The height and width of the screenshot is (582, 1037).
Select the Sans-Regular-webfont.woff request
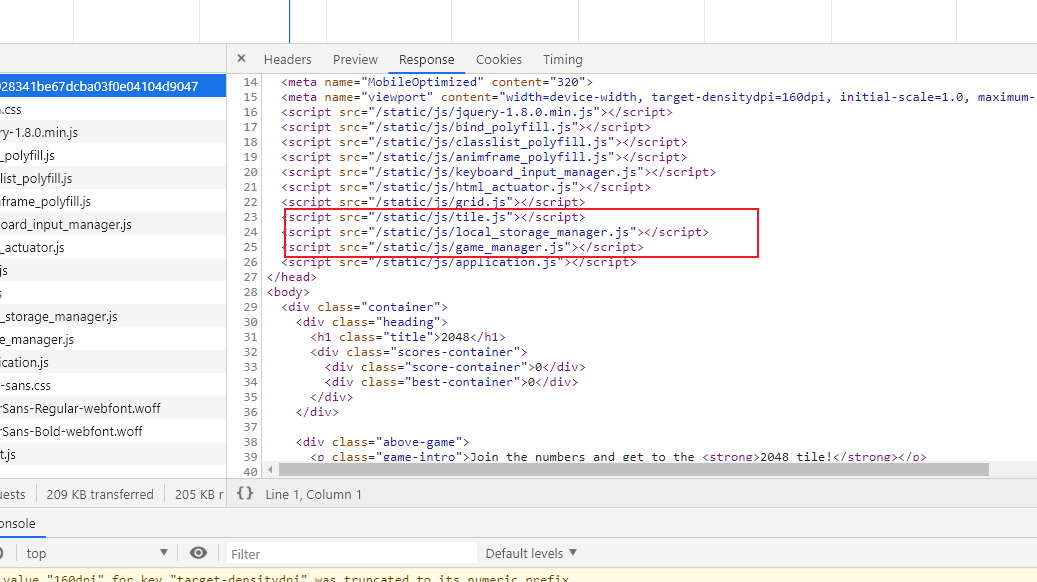coord(112,408)
